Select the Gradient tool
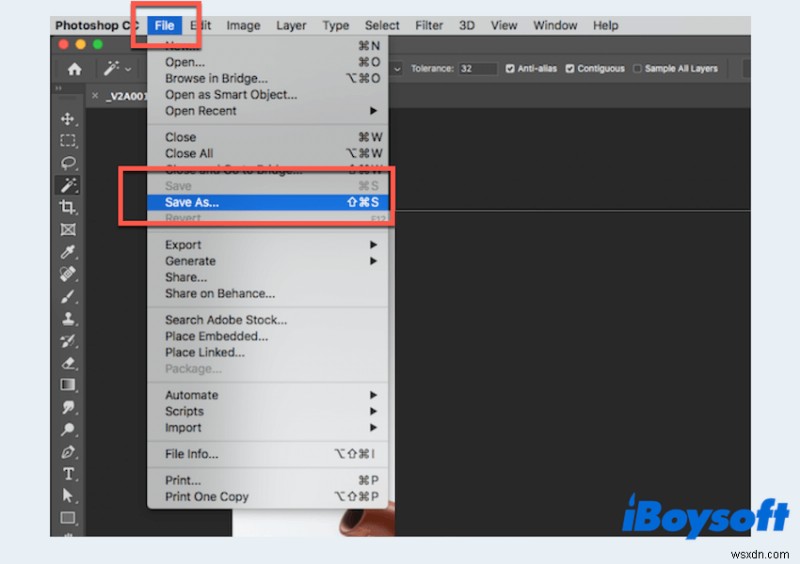 pyautogui.click(x=67, y=385)
